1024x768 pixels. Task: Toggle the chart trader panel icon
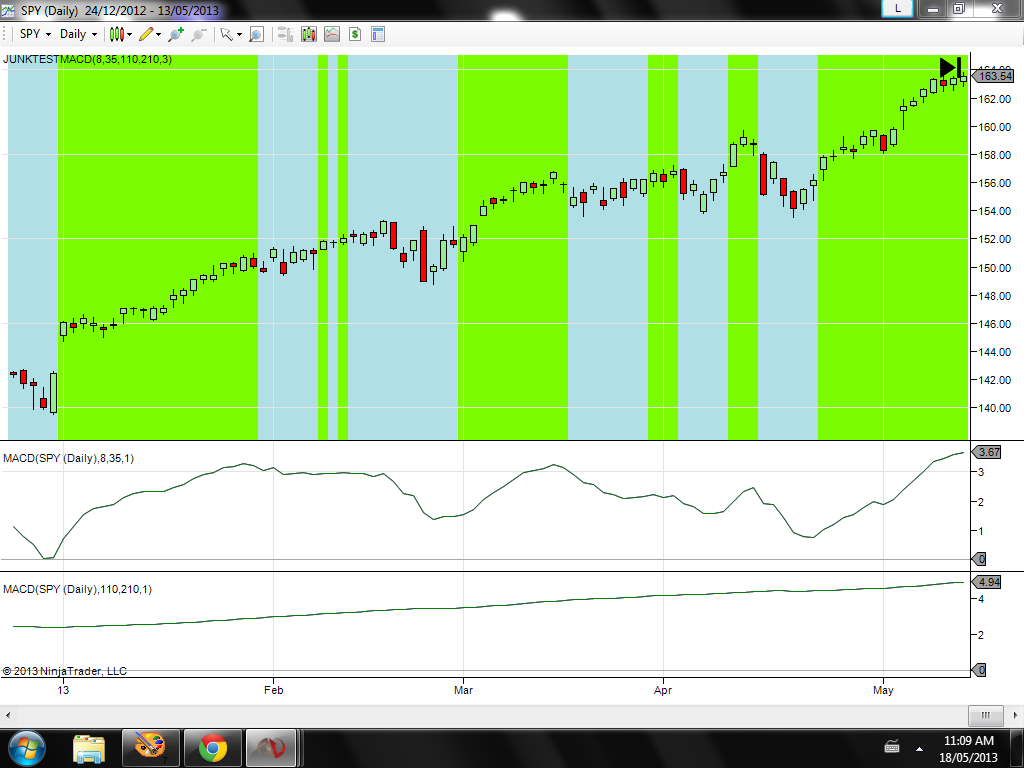click(x=285, y=34)
